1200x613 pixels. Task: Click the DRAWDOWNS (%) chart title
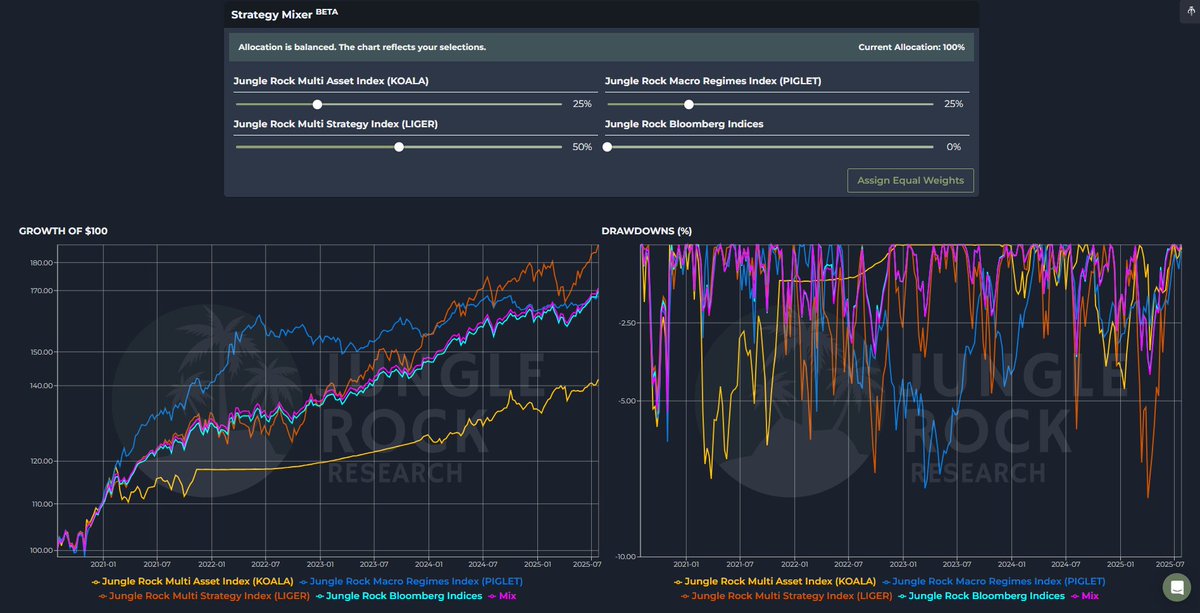647,231
